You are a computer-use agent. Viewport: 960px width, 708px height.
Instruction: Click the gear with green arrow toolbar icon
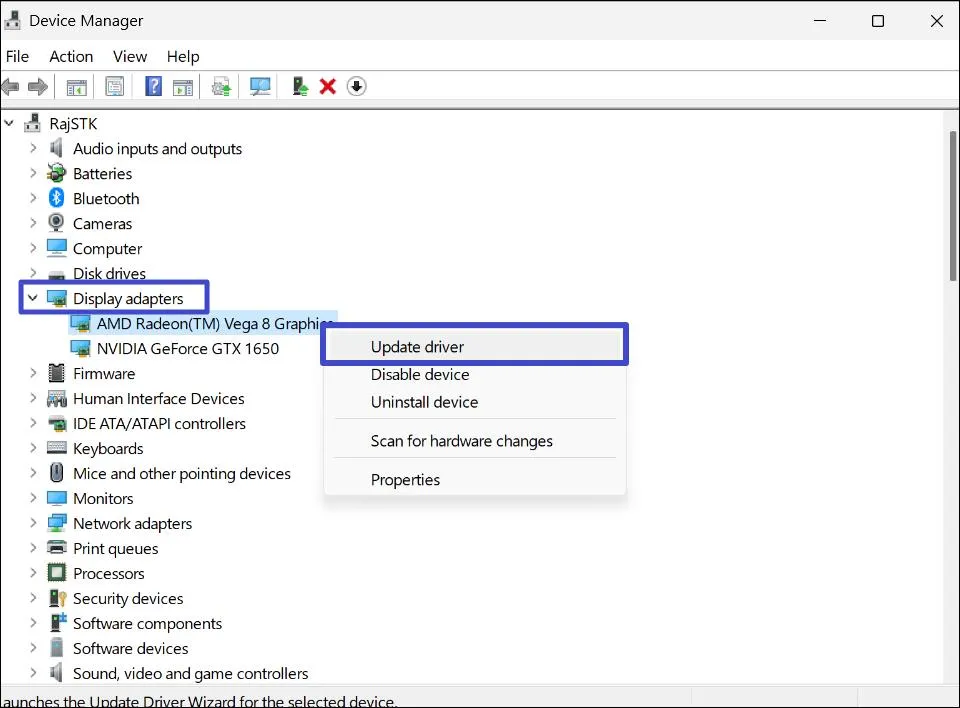(x=222, y=87)
